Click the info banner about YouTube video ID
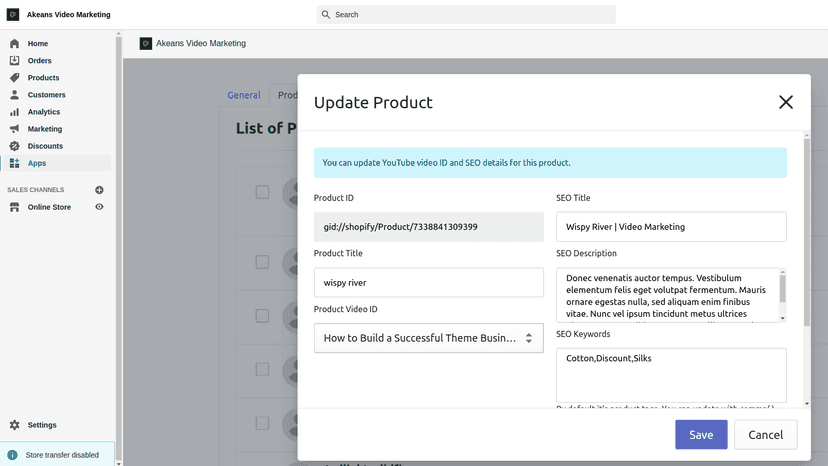Image resolution: width=828 pixels, height=466 pixels. 550,163
